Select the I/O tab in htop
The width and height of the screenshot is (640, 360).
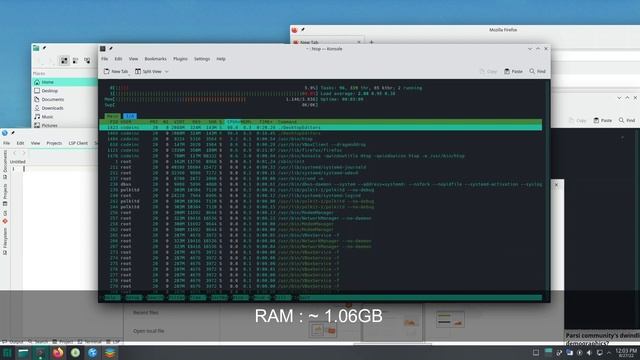point(130,116)
